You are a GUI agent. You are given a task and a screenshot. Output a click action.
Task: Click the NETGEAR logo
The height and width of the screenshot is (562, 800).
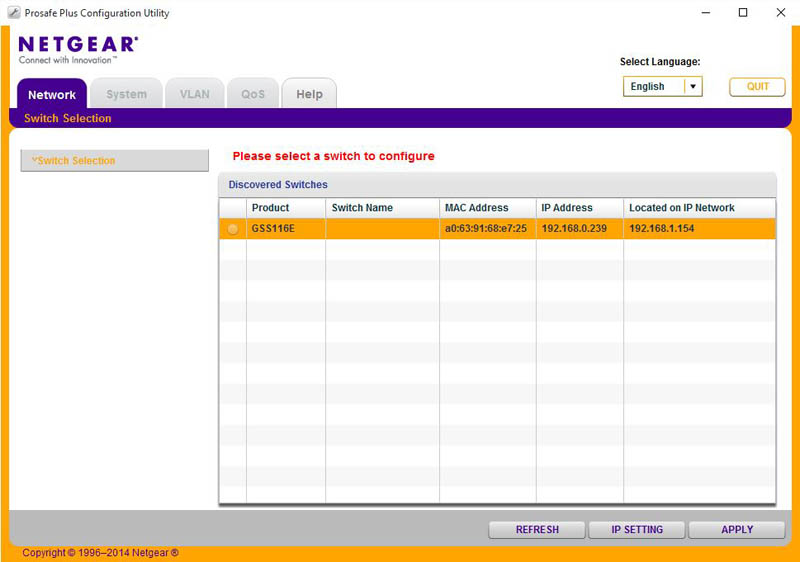[78, 49]
